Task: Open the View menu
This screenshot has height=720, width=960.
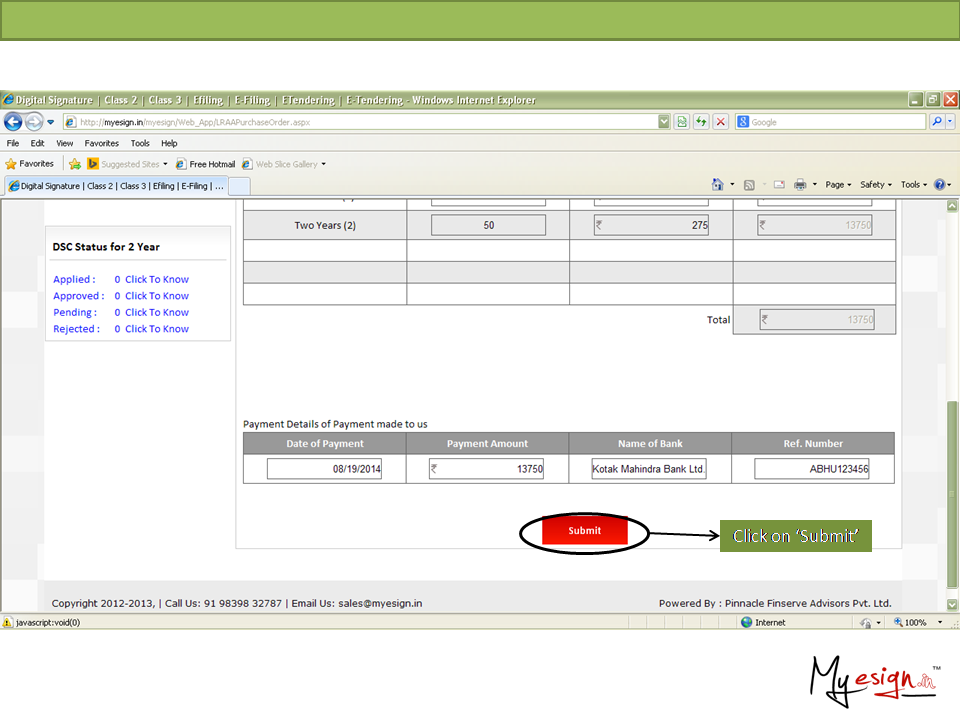Action: pyautogui.click(x=64, y=143)
